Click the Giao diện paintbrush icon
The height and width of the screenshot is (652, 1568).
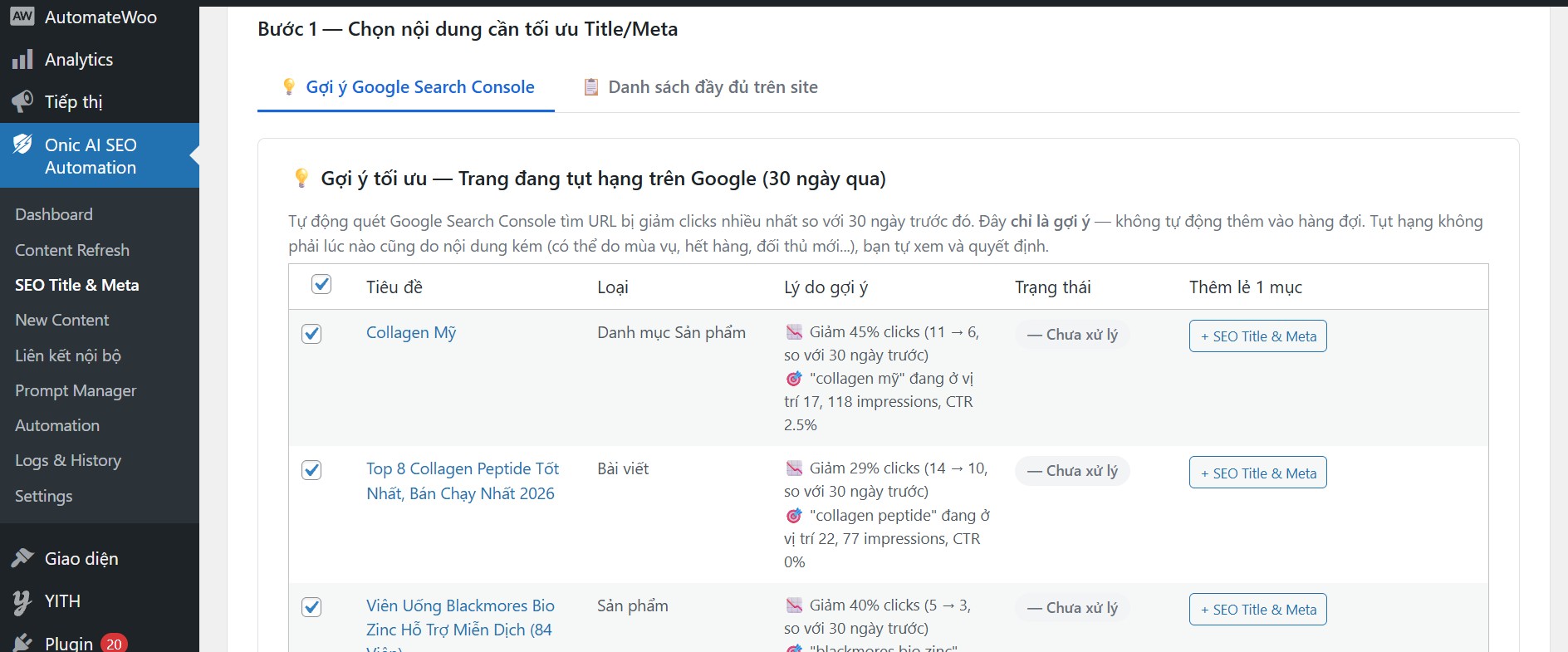pos(22,558)
